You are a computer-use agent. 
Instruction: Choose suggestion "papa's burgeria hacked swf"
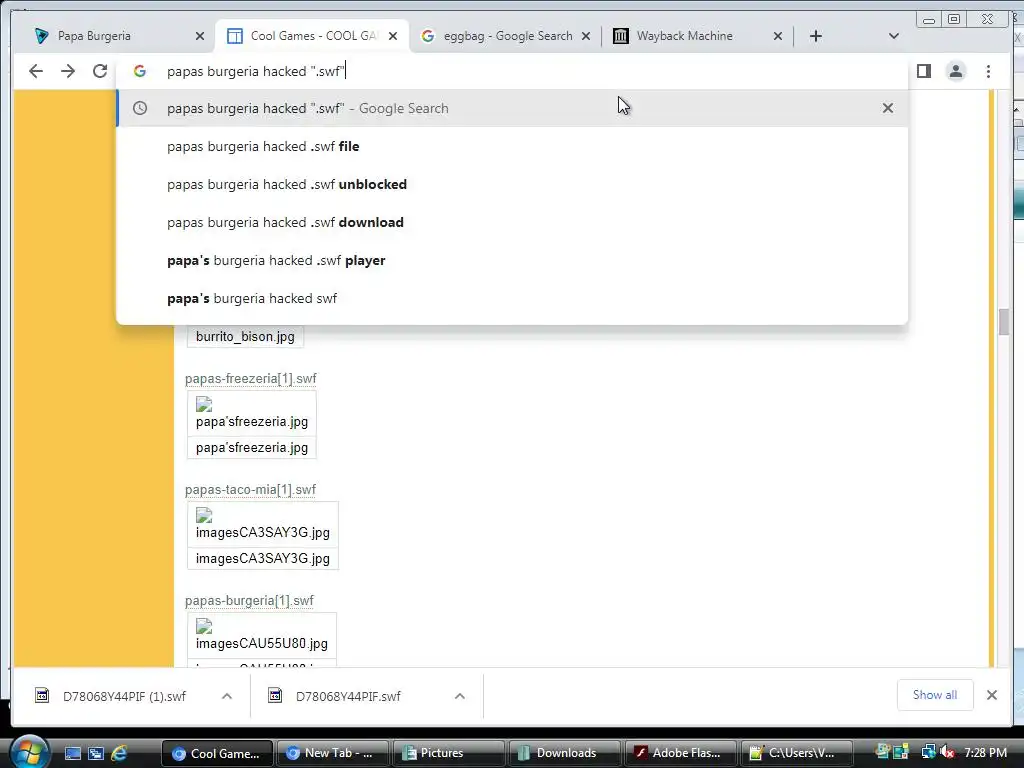pyautogui.click(x=512, y=298)
